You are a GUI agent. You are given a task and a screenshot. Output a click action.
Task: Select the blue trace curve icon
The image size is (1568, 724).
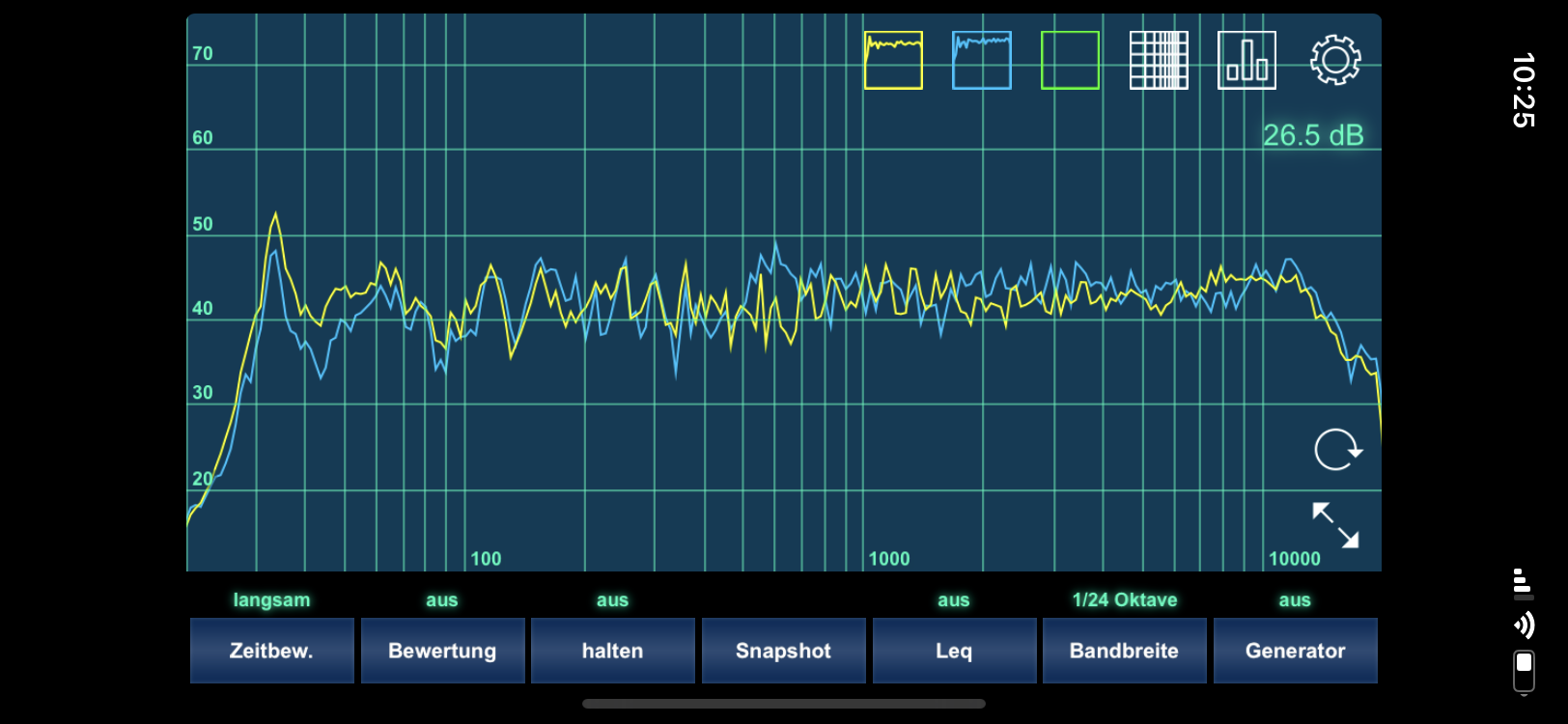981,60
